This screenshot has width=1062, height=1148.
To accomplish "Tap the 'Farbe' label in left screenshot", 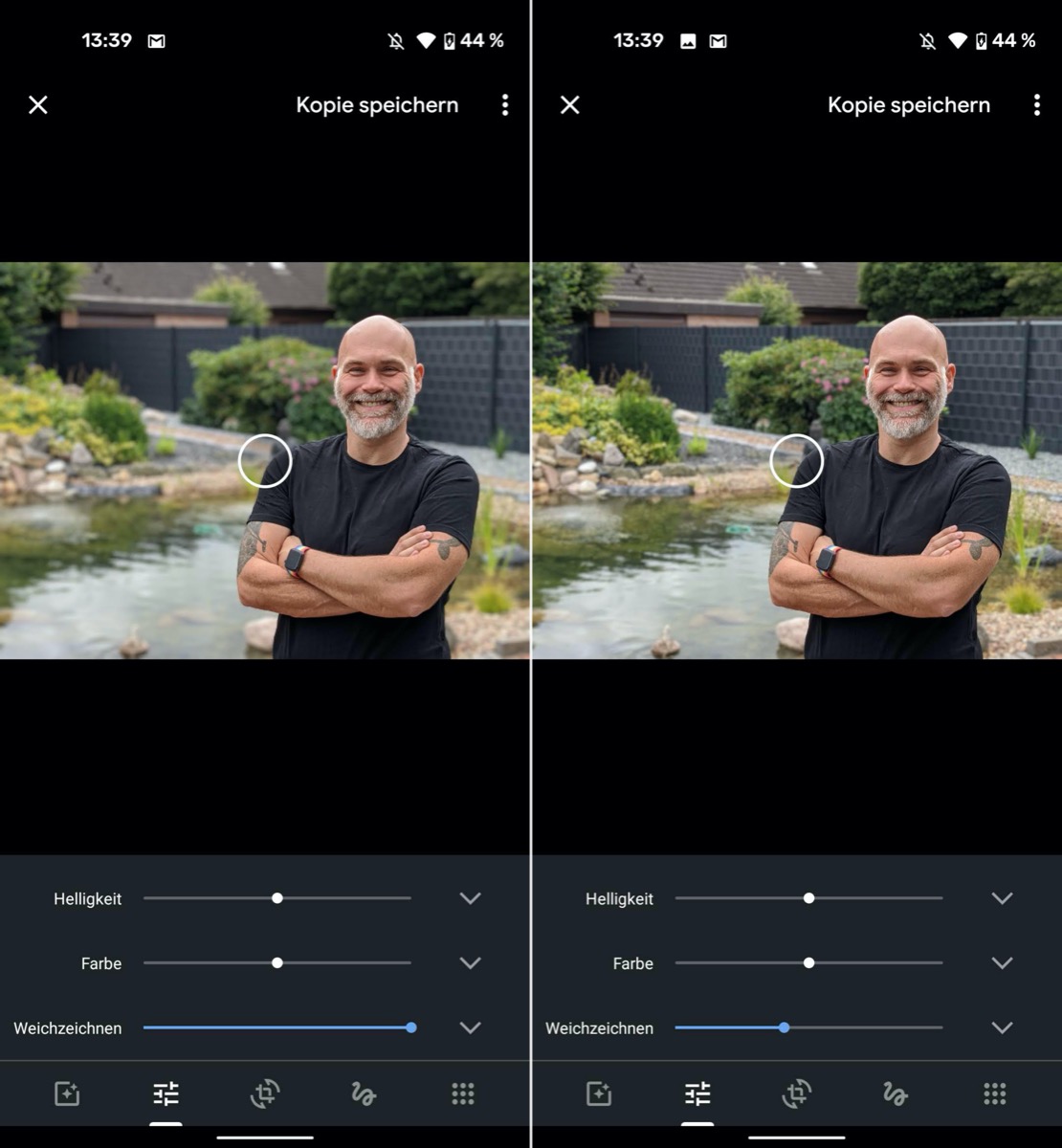I will pyautogui.click(x=101, y=963).
